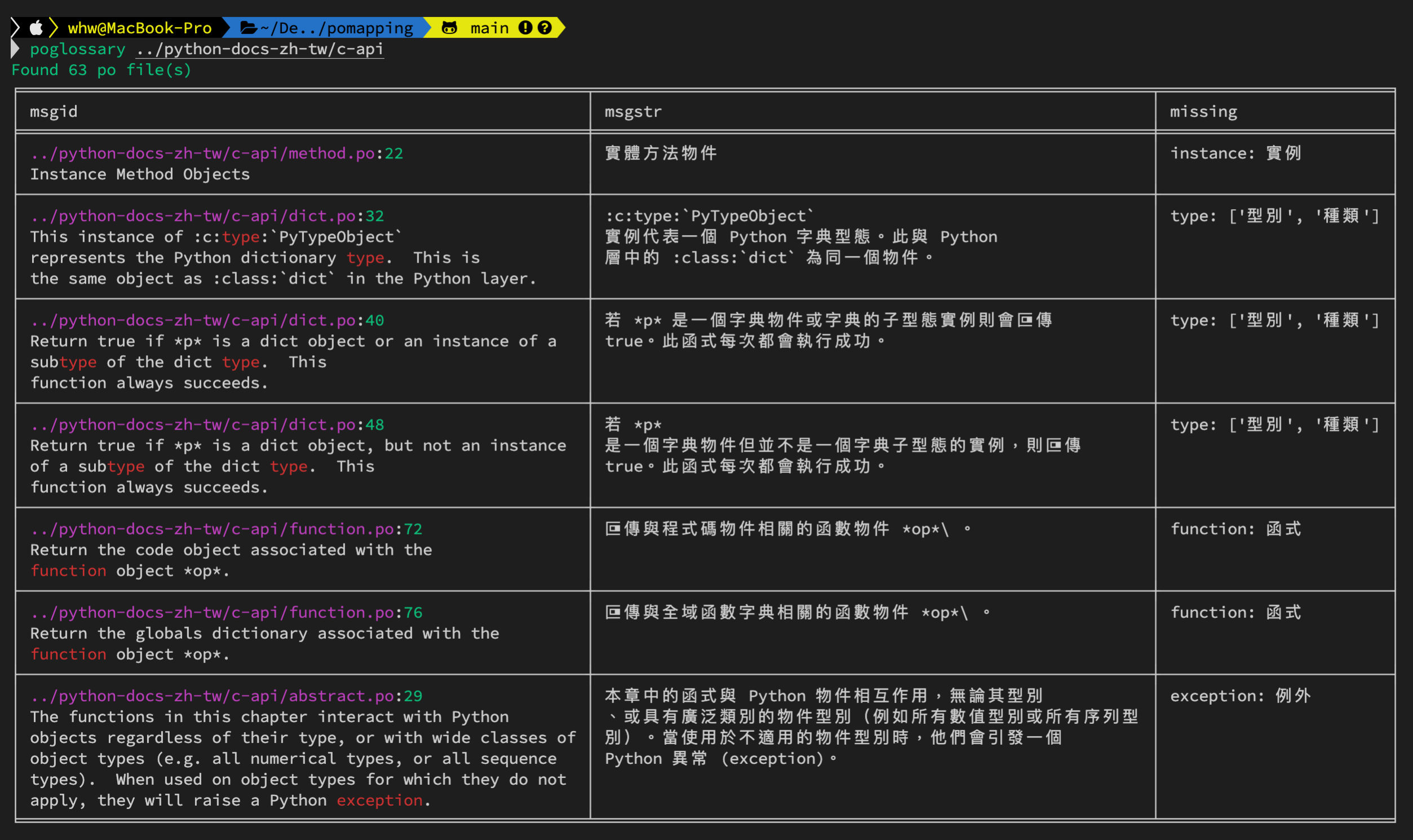Click the whw@MacBook-Pro prompt segment
The image size is (1413, 840).
(139, 28)
